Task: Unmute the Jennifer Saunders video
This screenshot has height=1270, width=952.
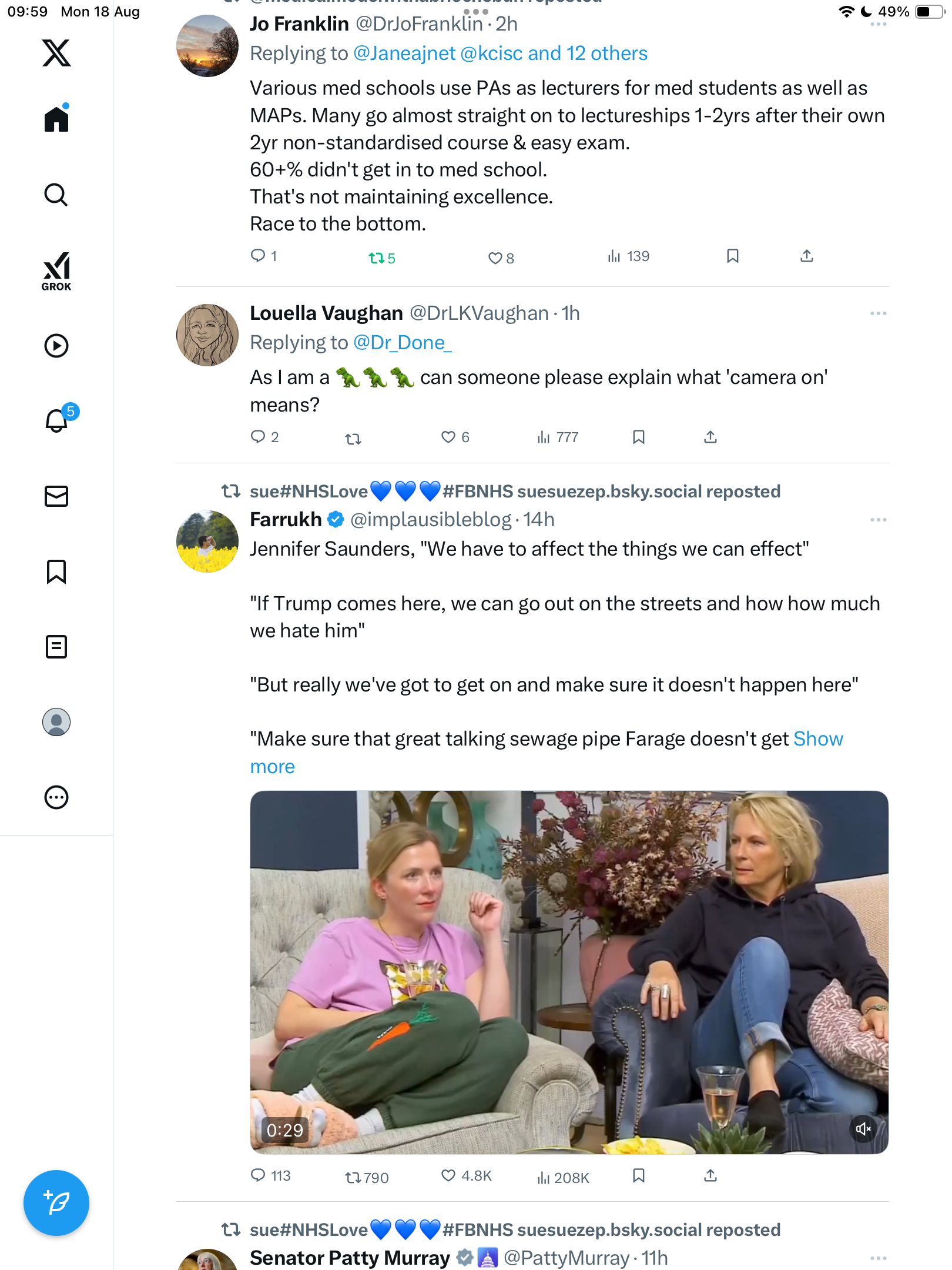Action: point(863,1129)
